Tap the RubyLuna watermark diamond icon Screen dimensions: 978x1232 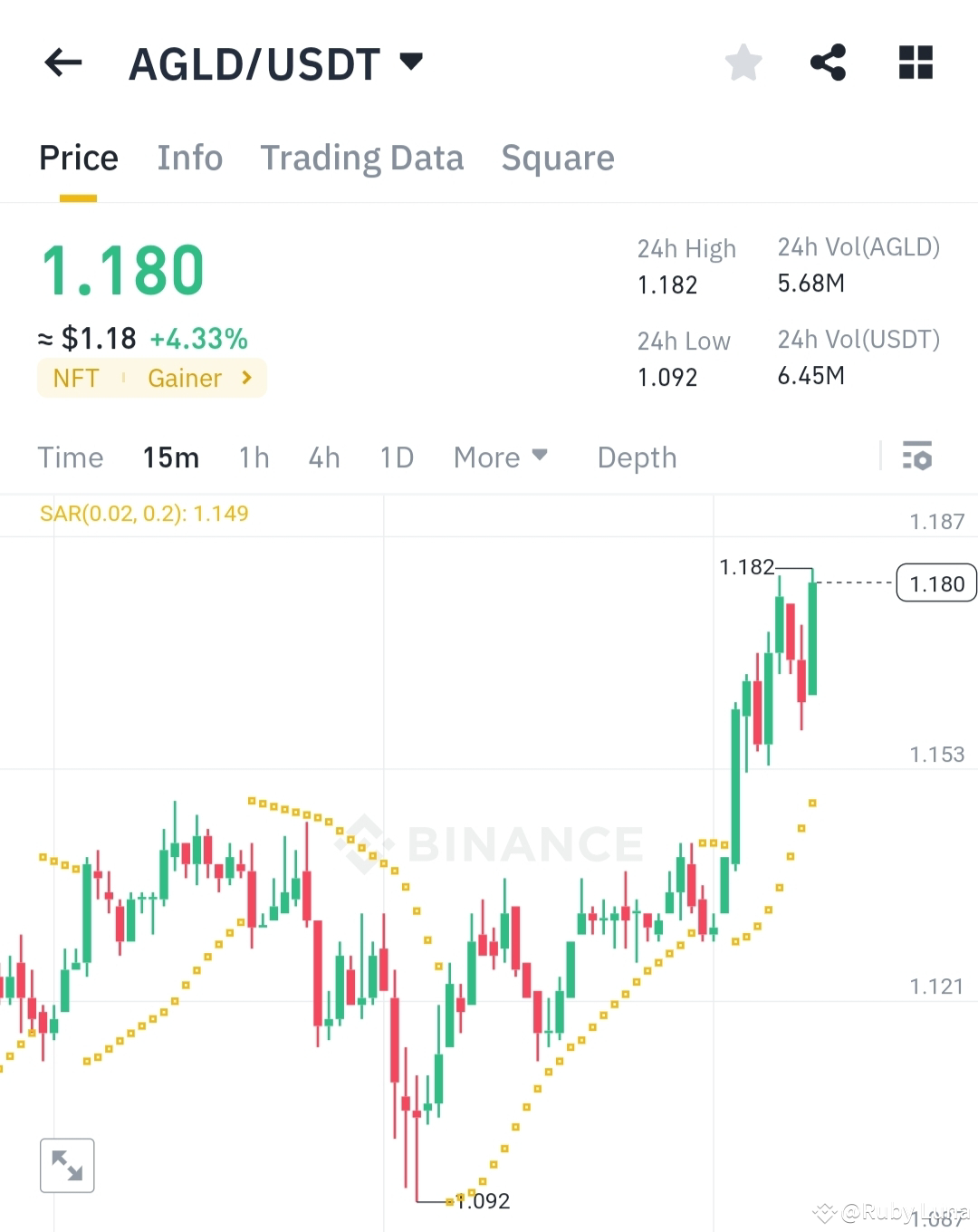click(825, 1212)
